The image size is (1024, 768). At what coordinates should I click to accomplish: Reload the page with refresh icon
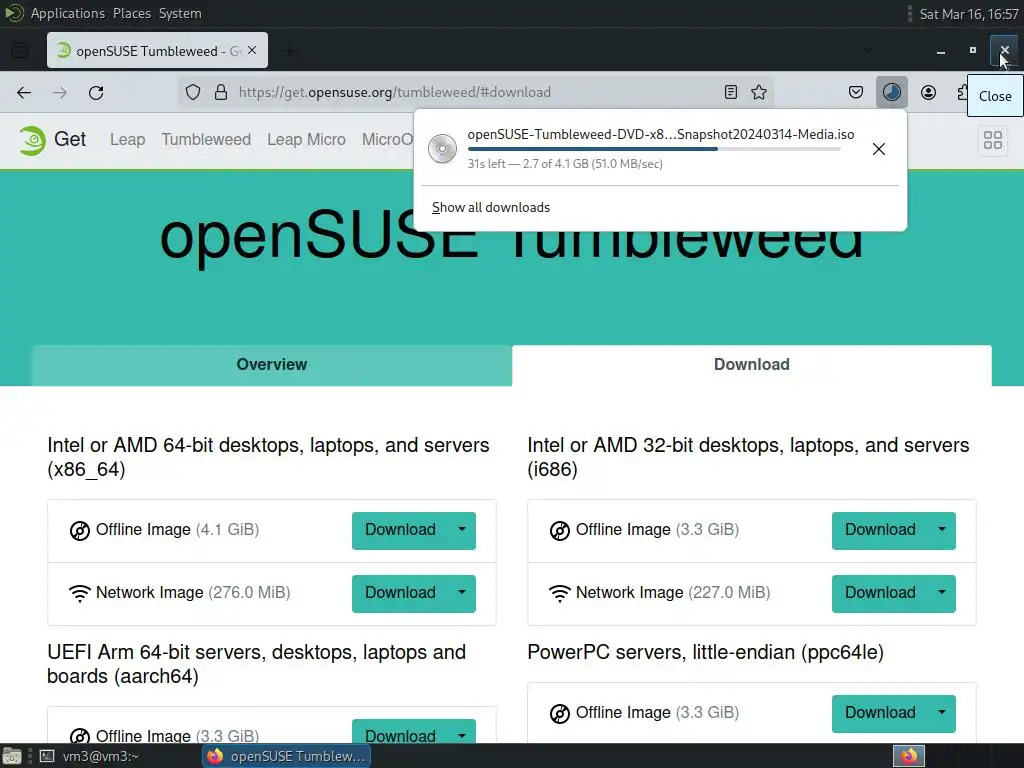tap(96, 93)
